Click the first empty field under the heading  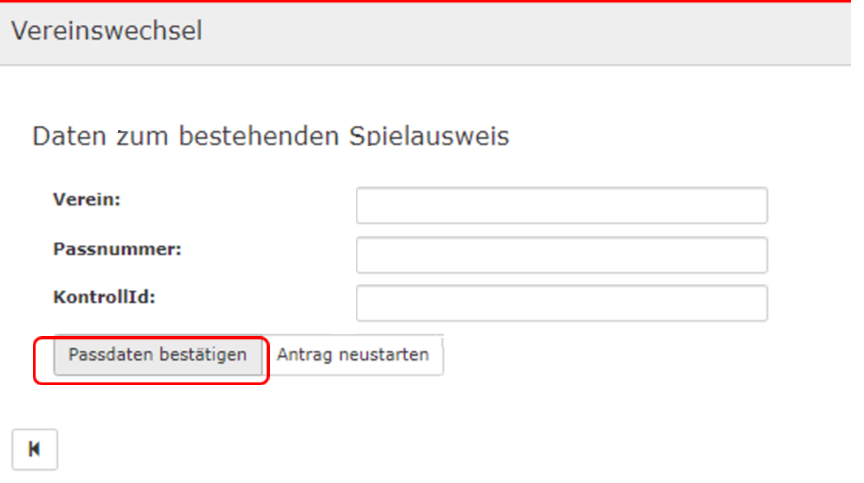(561, 205)
